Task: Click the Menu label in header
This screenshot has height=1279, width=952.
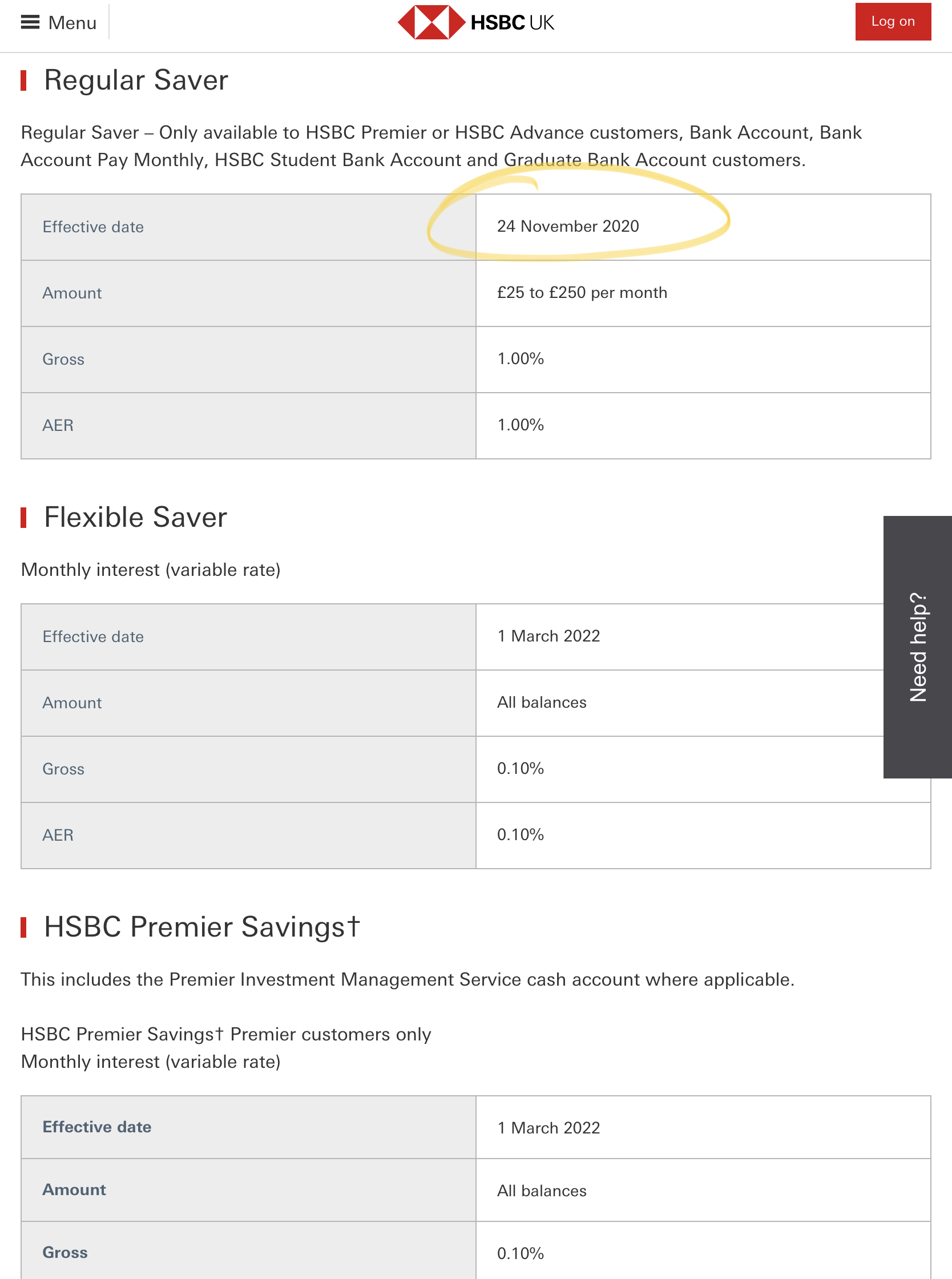Action: (x=72, y=22)
